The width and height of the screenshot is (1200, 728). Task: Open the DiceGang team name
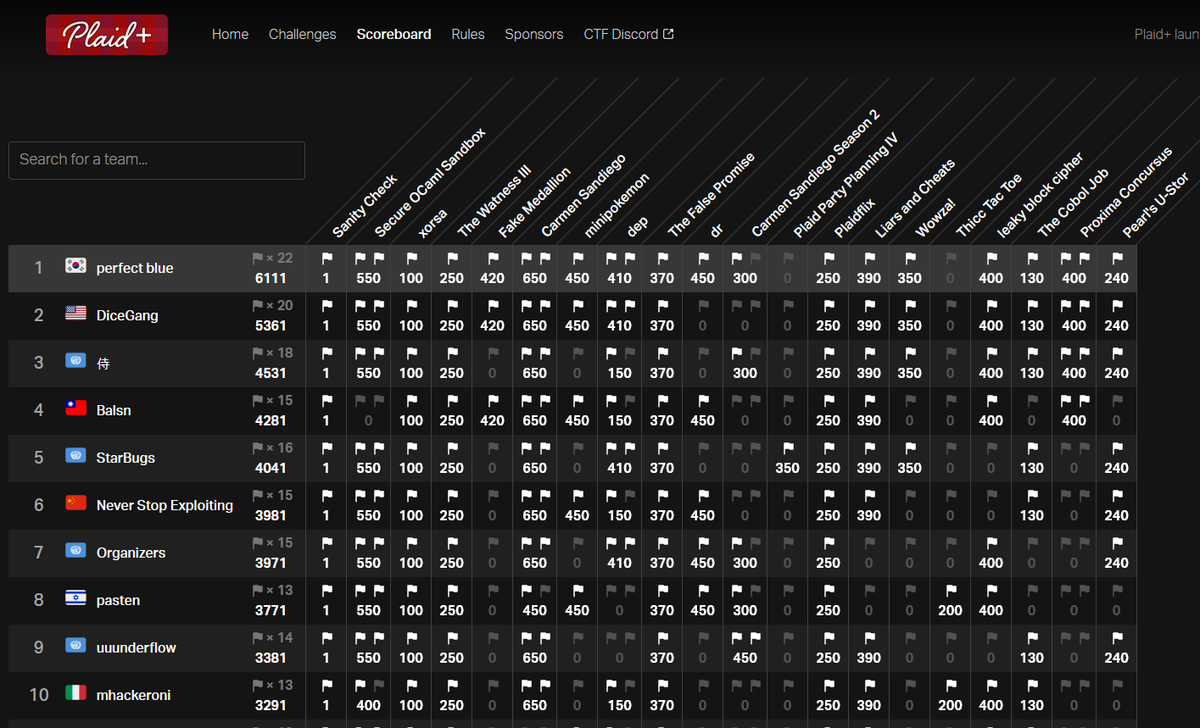pos(127,315)
